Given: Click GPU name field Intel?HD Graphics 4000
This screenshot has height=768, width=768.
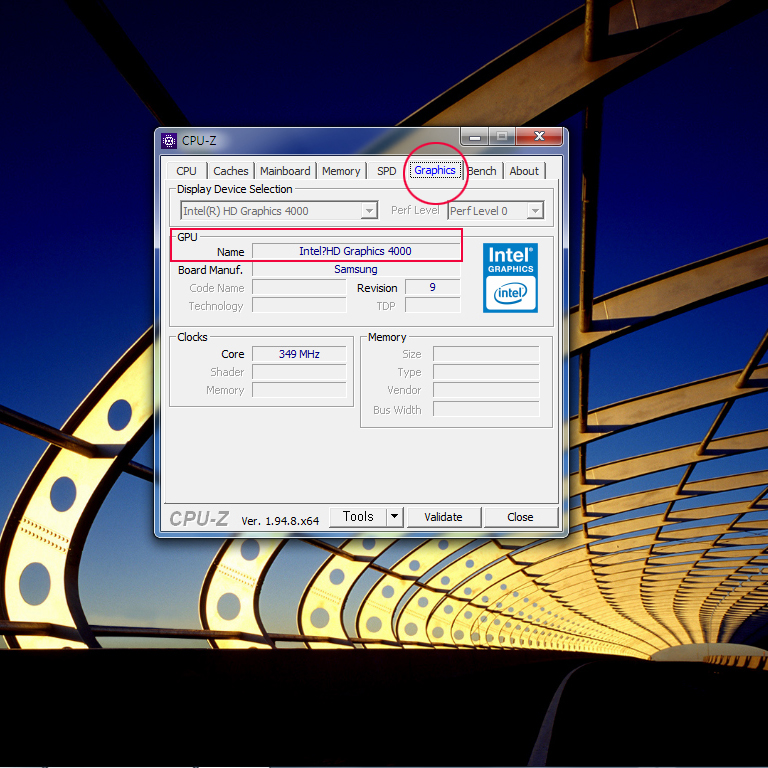Looking at the screenshot, I should point(356,251).
